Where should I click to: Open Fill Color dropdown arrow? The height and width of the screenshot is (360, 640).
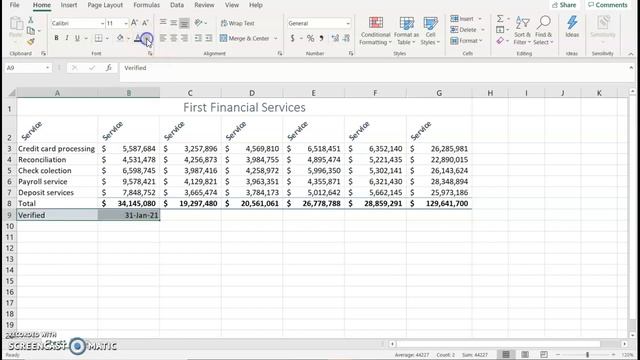coord(128,38)
